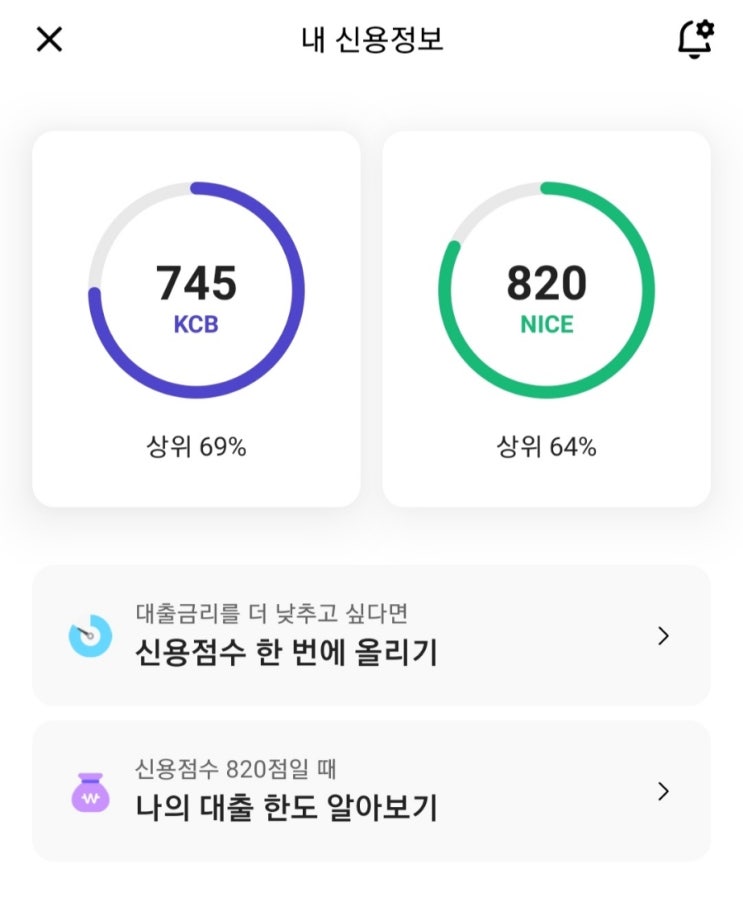Select the NICE score 820 number
The width and height of the screenshot is (743, 906).
click(546, 283)
